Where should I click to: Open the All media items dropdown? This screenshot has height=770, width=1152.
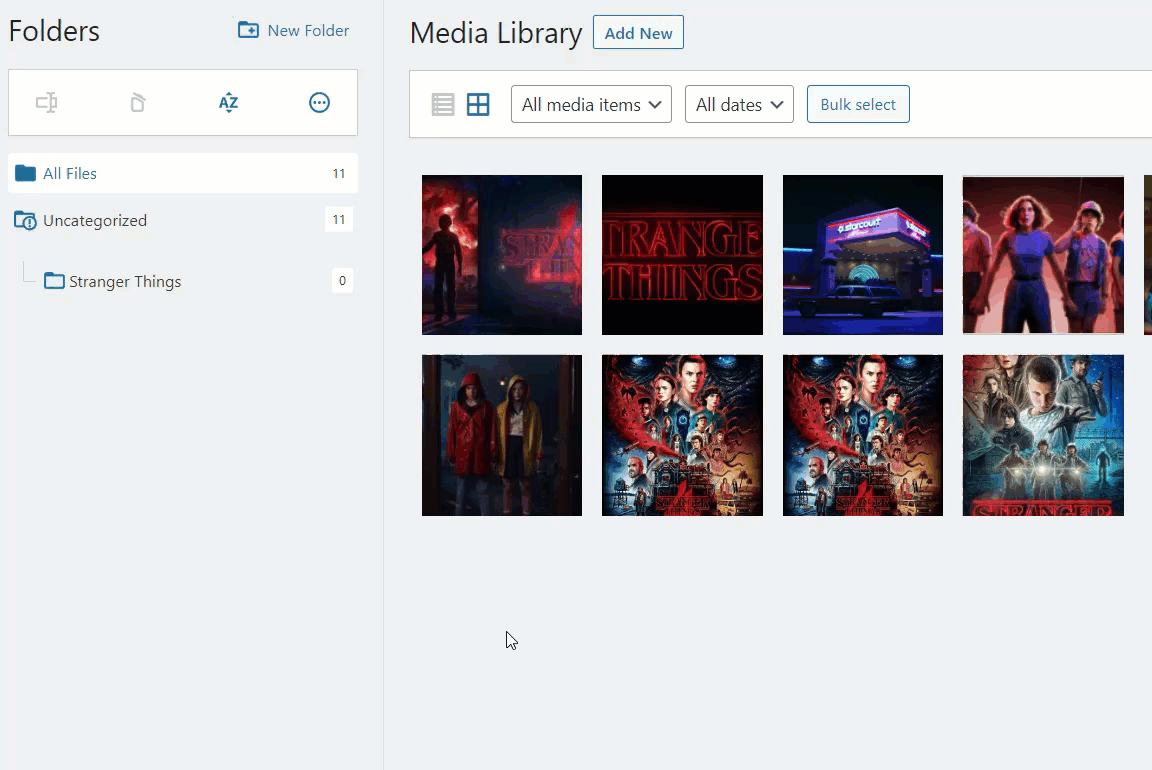[591, 104]
